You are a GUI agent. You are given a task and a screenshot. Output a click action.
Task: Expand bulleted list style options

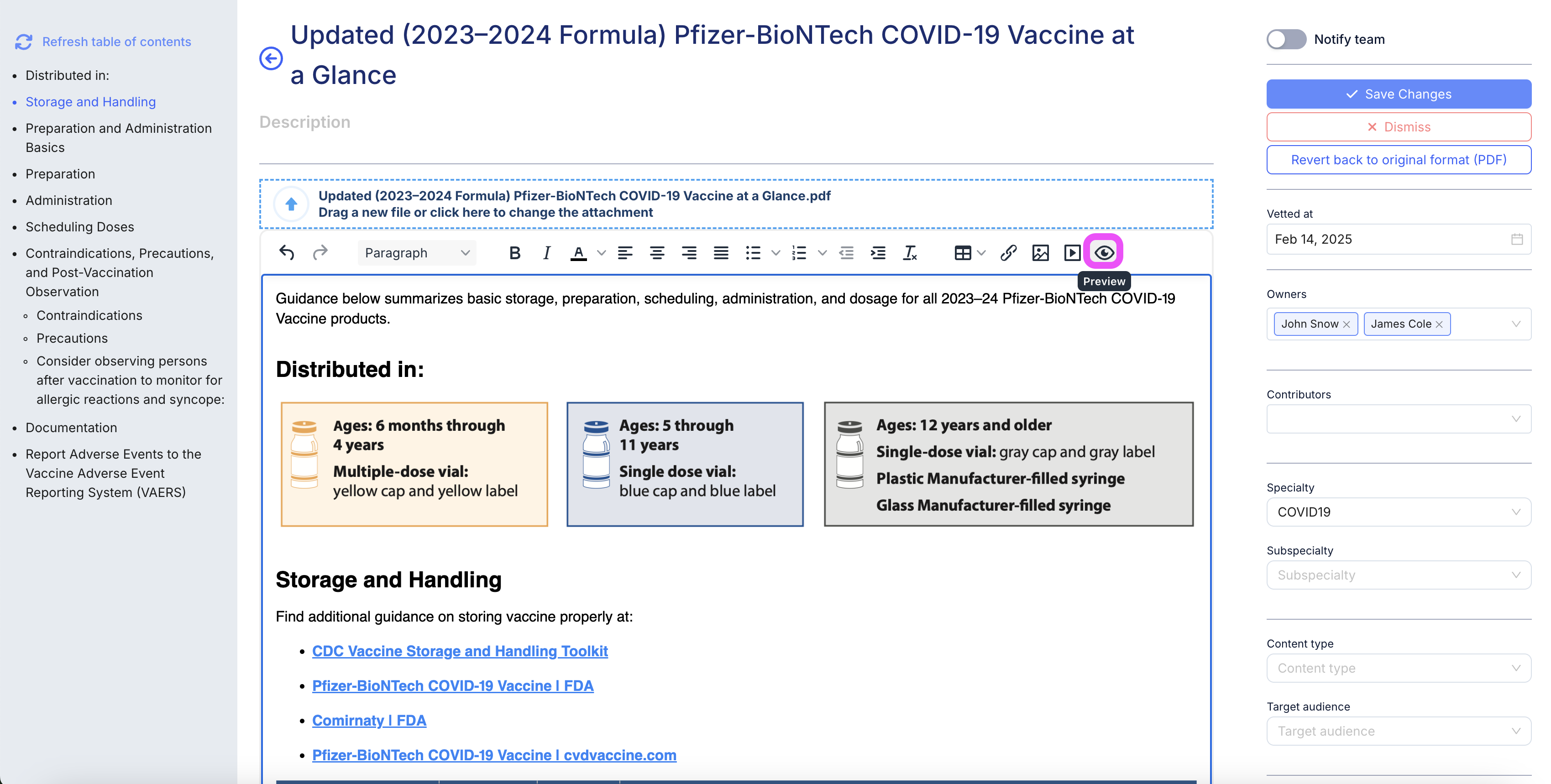point(775,253)
